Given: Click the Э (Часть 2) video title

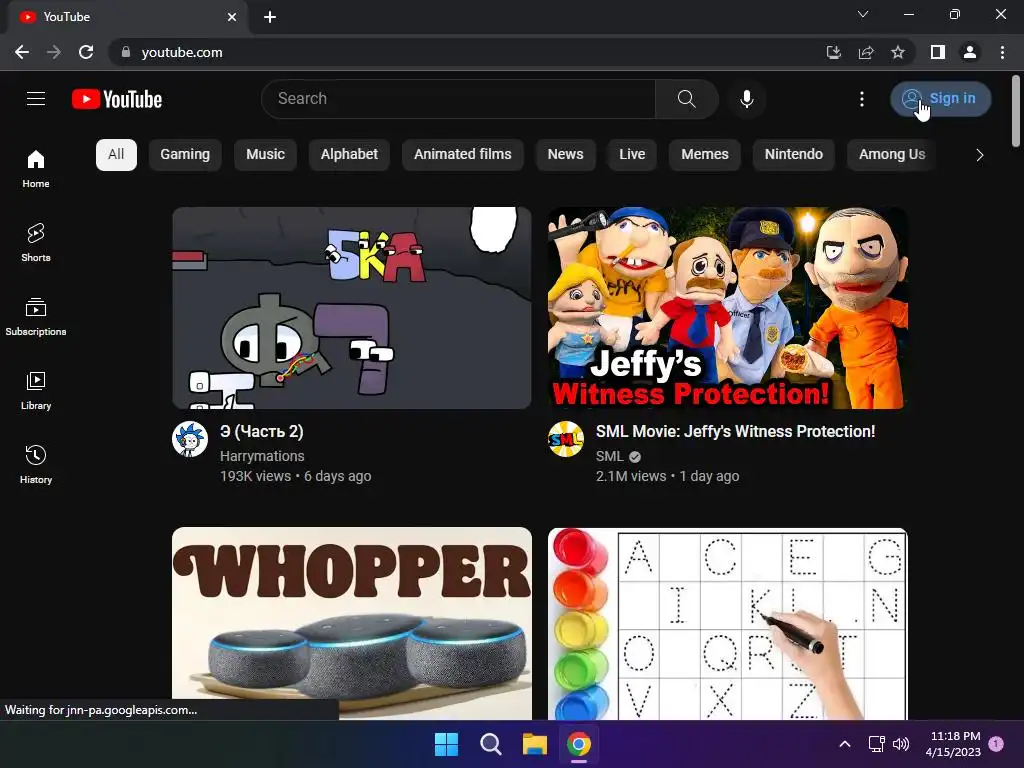Looking at the screenshot, I should point(262,432).
